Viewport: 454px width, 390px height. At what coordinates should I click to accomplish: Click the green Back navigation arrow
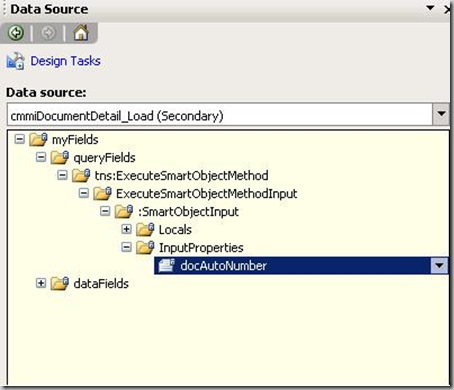[x=16, y=33]
